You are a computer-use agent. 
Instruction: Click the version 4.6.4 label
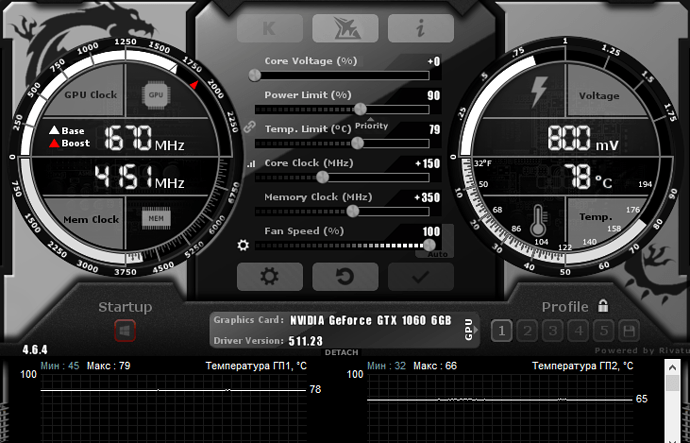35,350
